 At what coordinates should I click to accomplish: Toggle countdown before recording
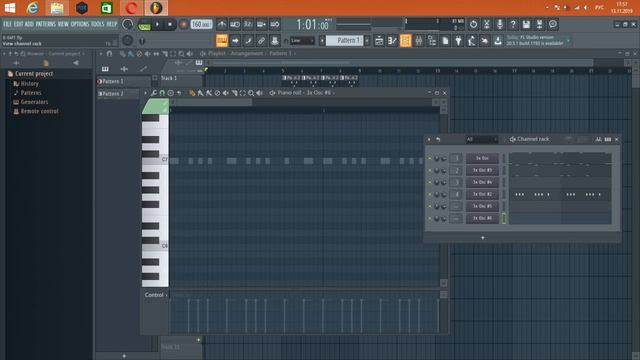pyautogui.click(x=248, y=24)
